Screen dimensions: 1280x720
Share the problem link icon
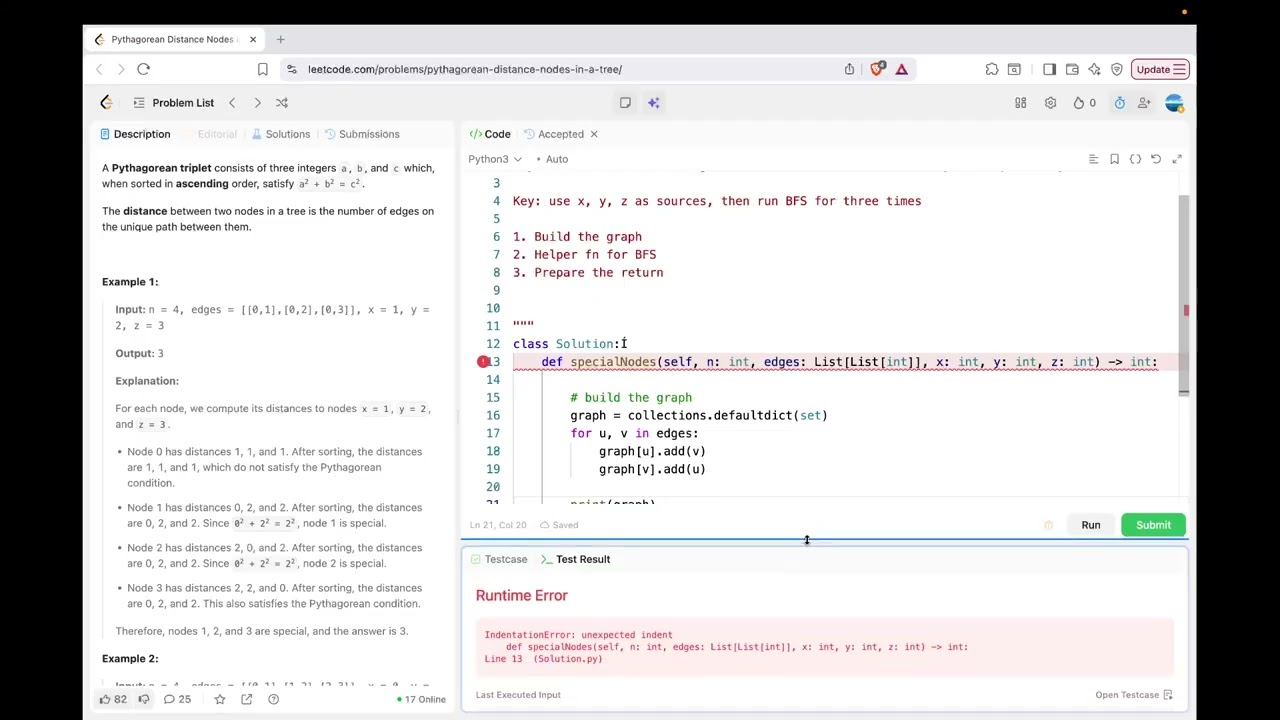[x=246, y=699]
